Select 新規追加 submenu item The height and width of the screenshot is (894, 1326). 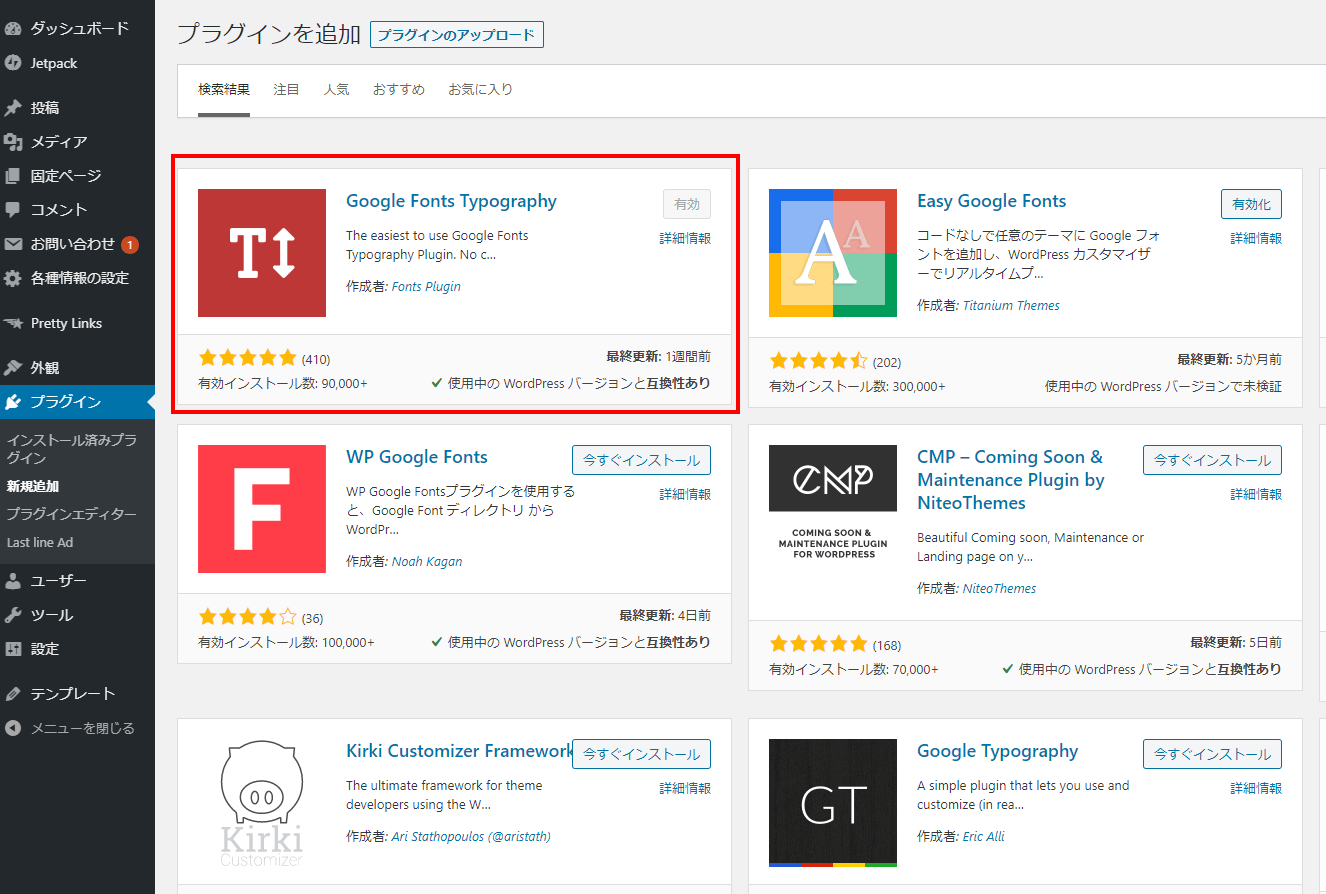(33, 487)
